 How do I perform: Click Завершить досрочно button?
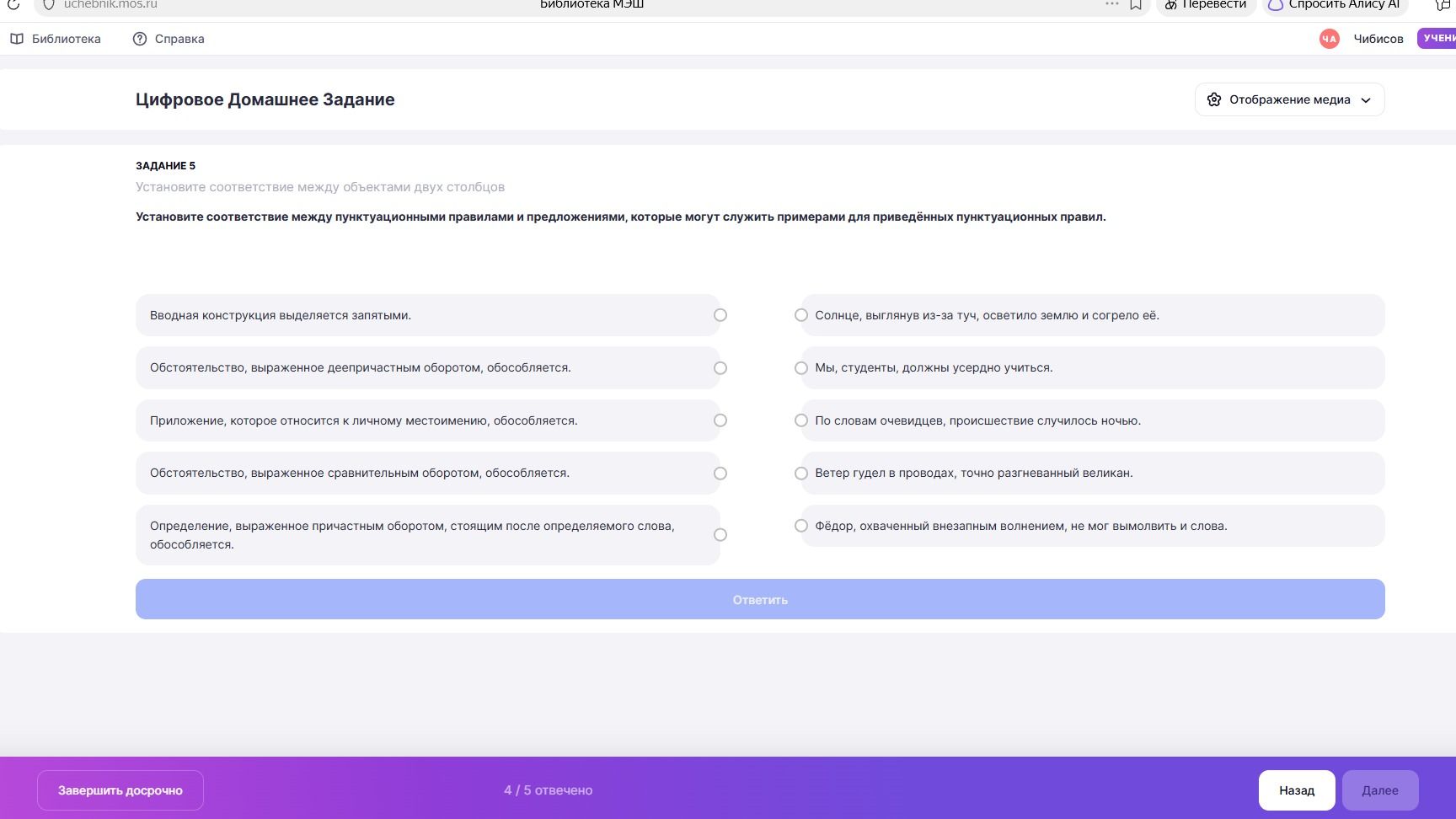point(120,790)
